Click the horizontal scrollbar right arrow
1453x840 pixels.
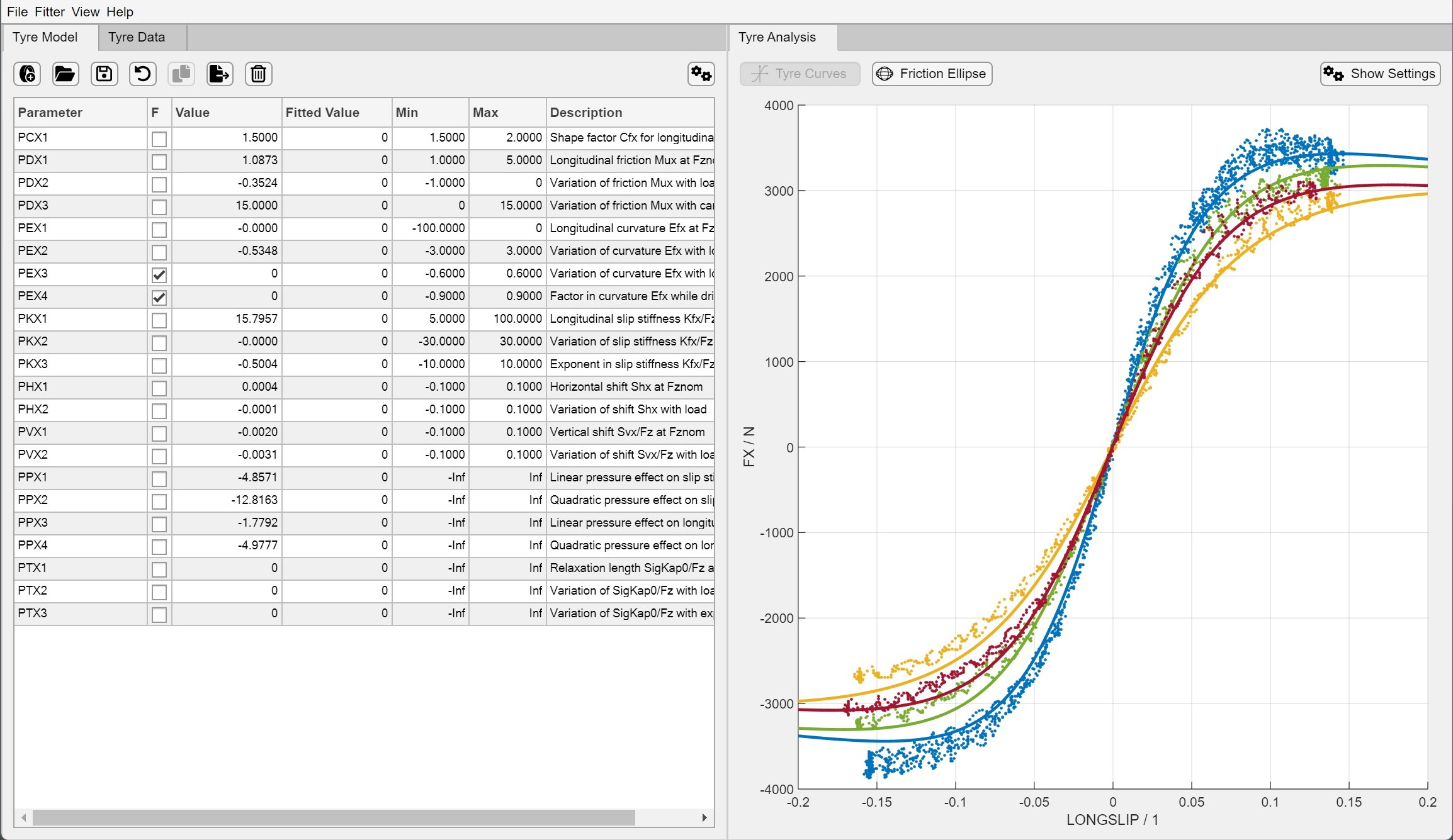(704, 817)
